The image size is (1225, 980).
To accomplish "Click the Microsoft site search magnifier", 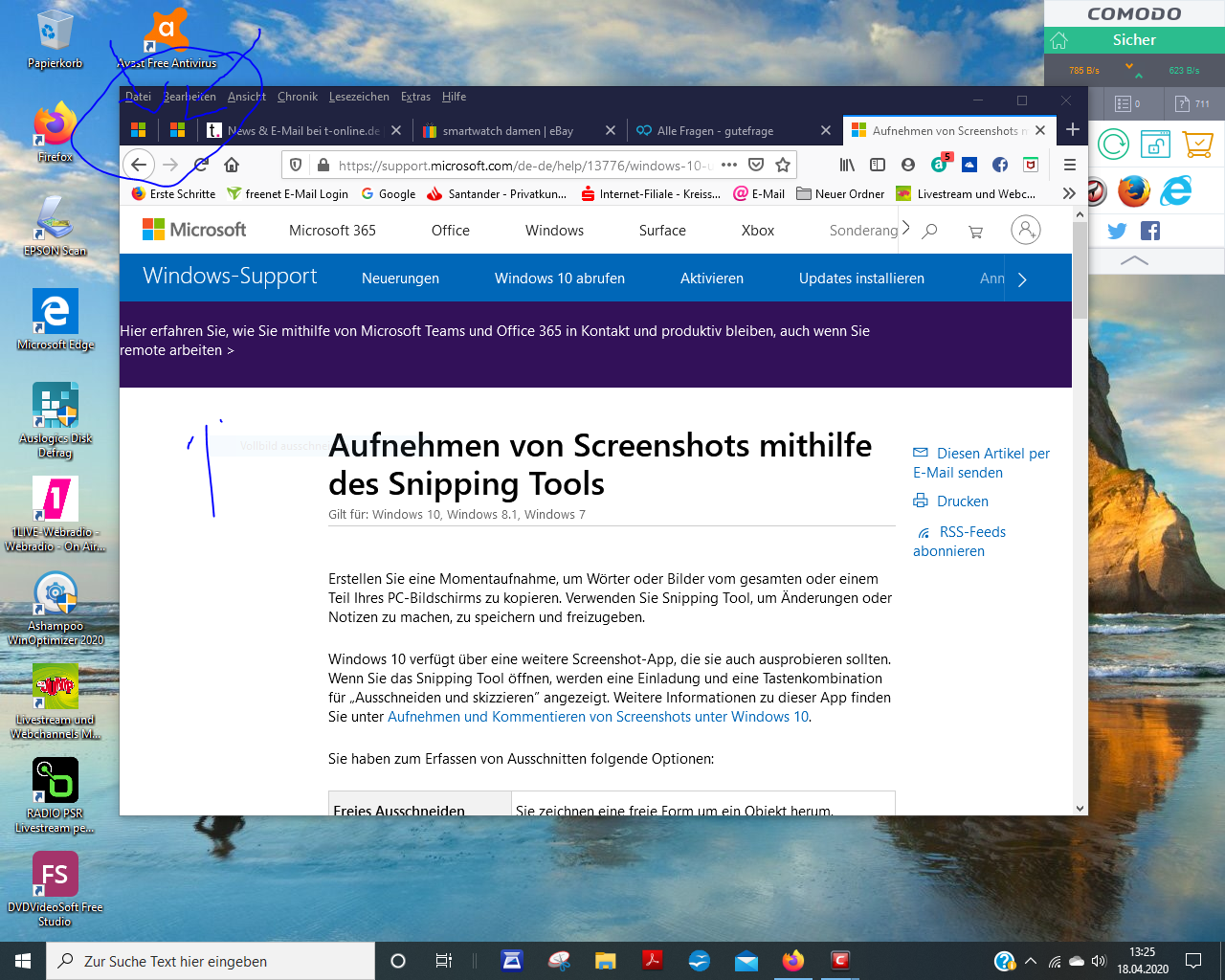I will pyautogui.click(x=929, y=231).
